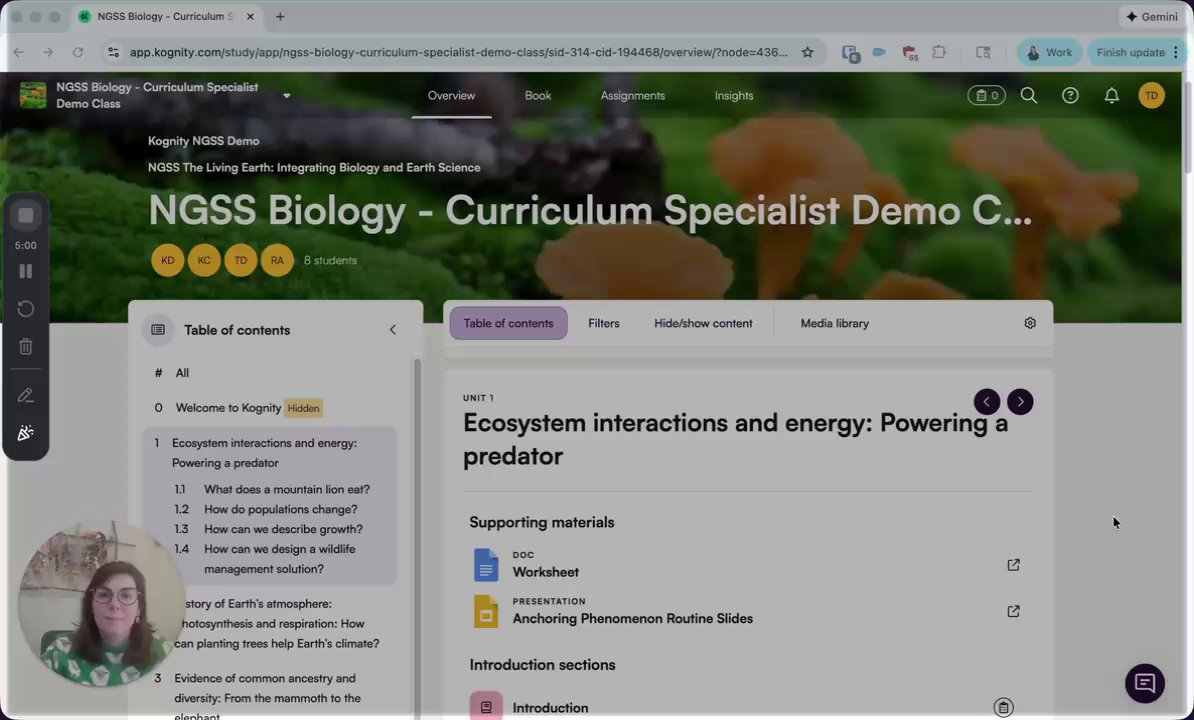Image resolution: width=1194 pixels, height=720 pixels.
Task: Go to previous unit arrow
Action: pyautogui.click(x=987, y=402)
